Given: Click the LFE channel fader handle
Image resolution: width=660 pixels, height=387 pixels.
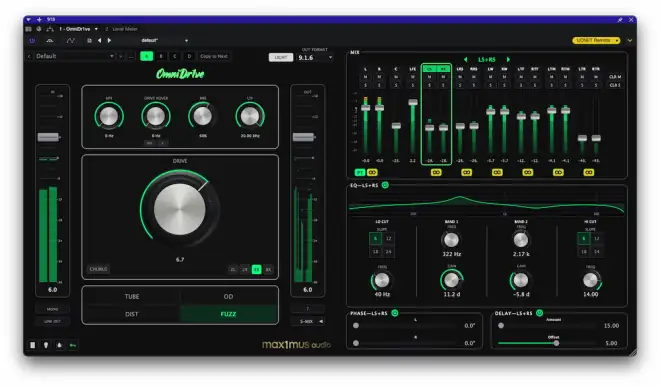Looking at the screenshot, I should tap(413, 102).
